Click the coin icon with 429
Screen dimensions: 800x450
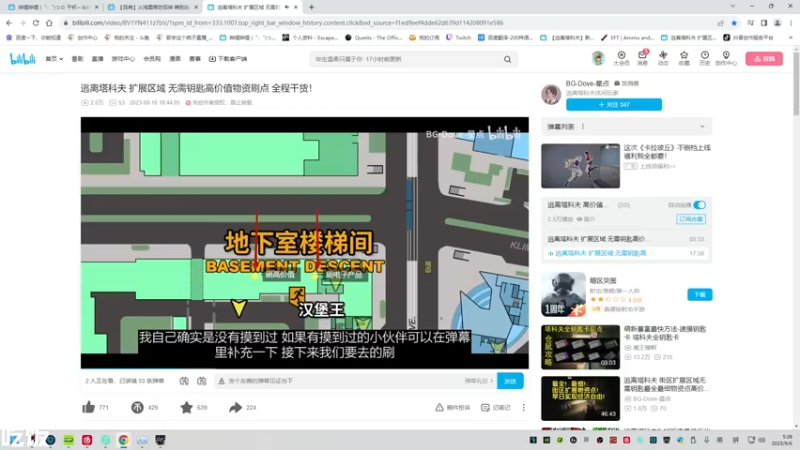tap(137, 407)
